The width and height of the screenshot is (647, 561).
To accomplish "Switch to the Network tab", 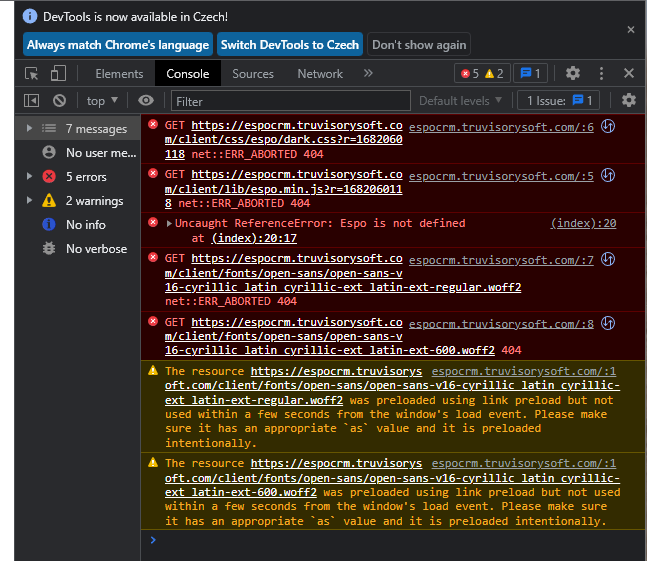I will point(320,73).
